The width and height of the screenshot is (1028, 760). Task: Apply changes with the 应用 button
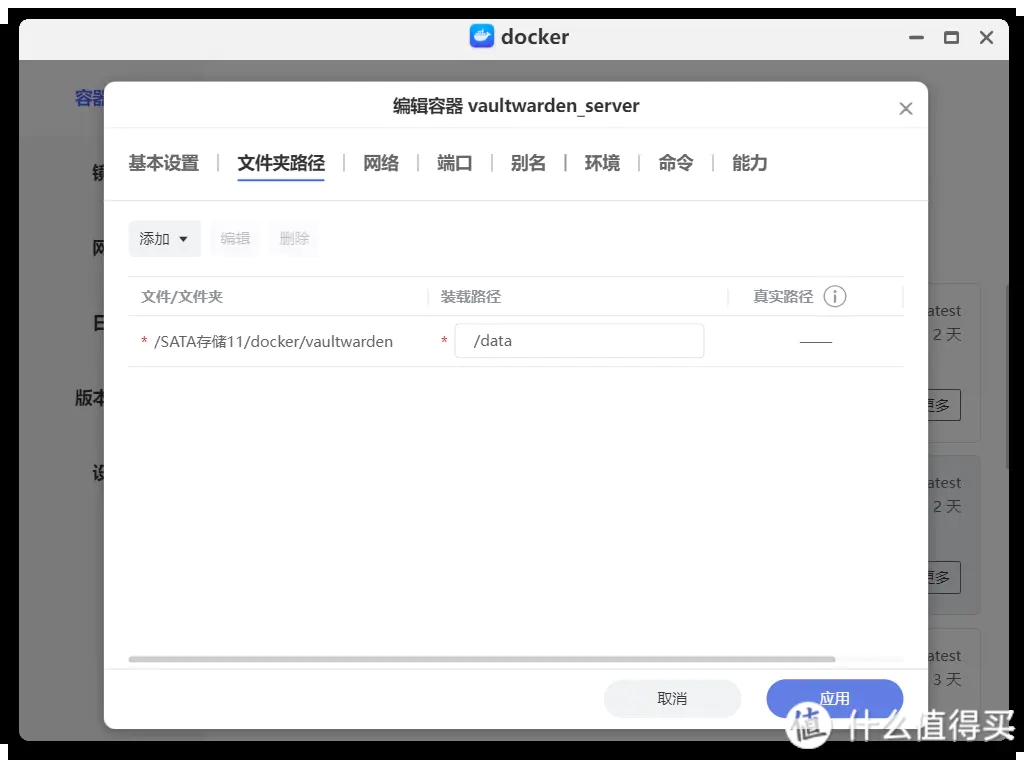(835, 698)
